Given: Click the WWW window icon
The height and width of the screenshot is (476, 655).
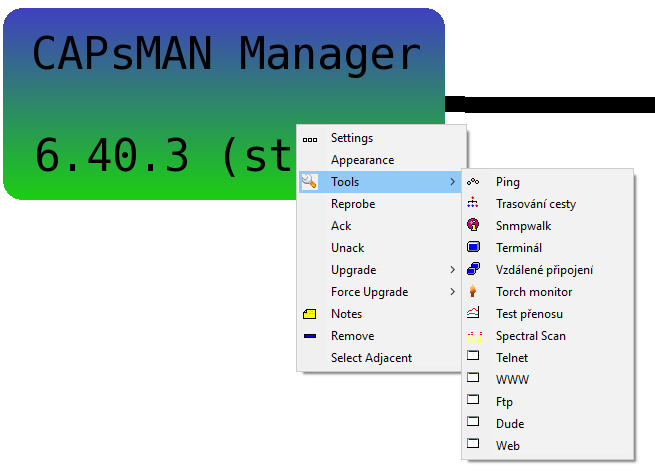Looking at the screenshot, I should 473,377.
